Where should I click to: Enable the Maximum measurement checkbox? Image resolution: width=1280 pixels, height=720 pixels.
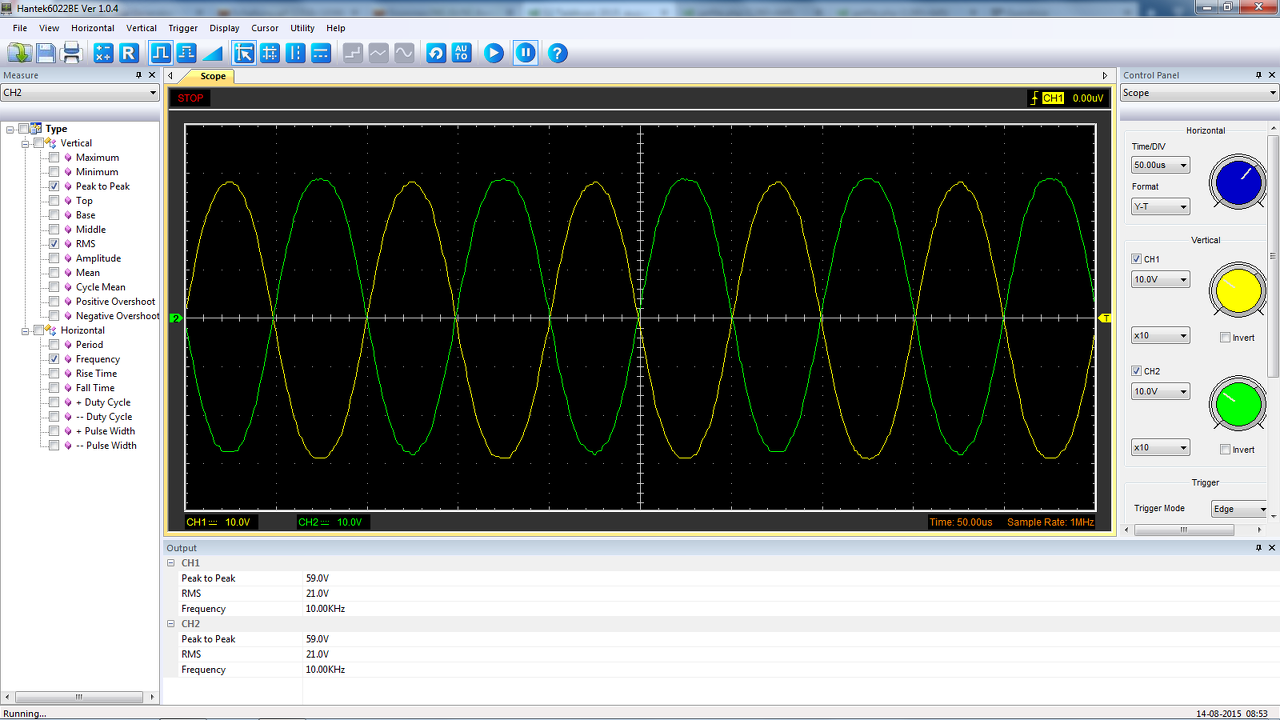pyautogui.click(x=54, y=157)
